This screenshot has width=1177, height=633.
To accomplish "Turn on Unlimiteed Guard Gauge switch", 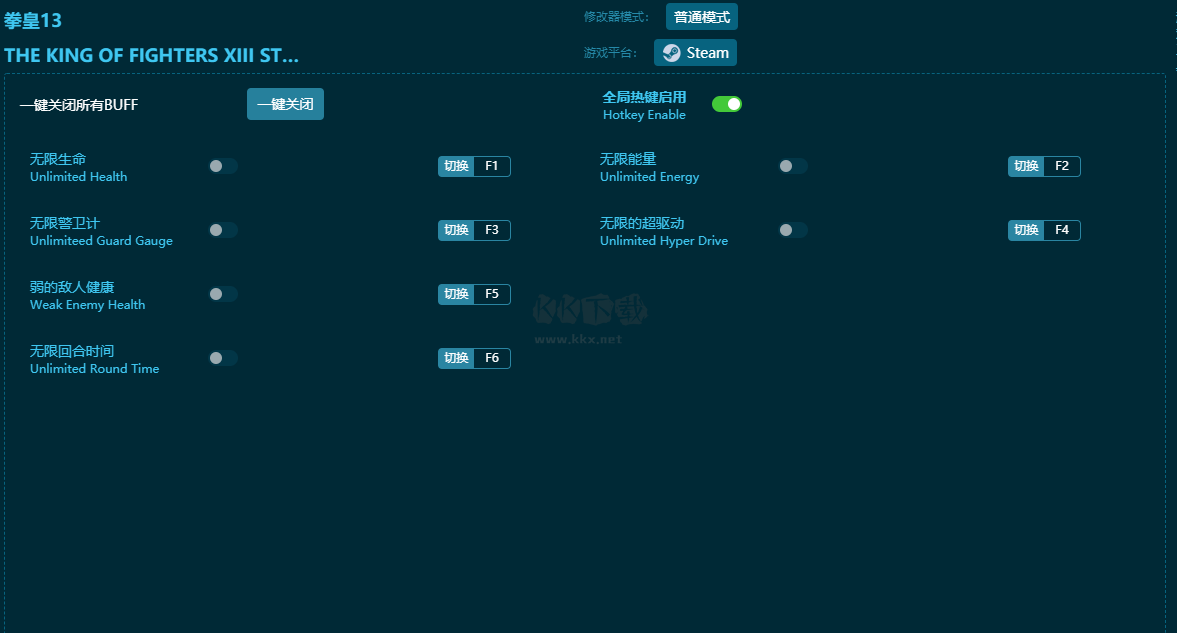I will [223, 230].
